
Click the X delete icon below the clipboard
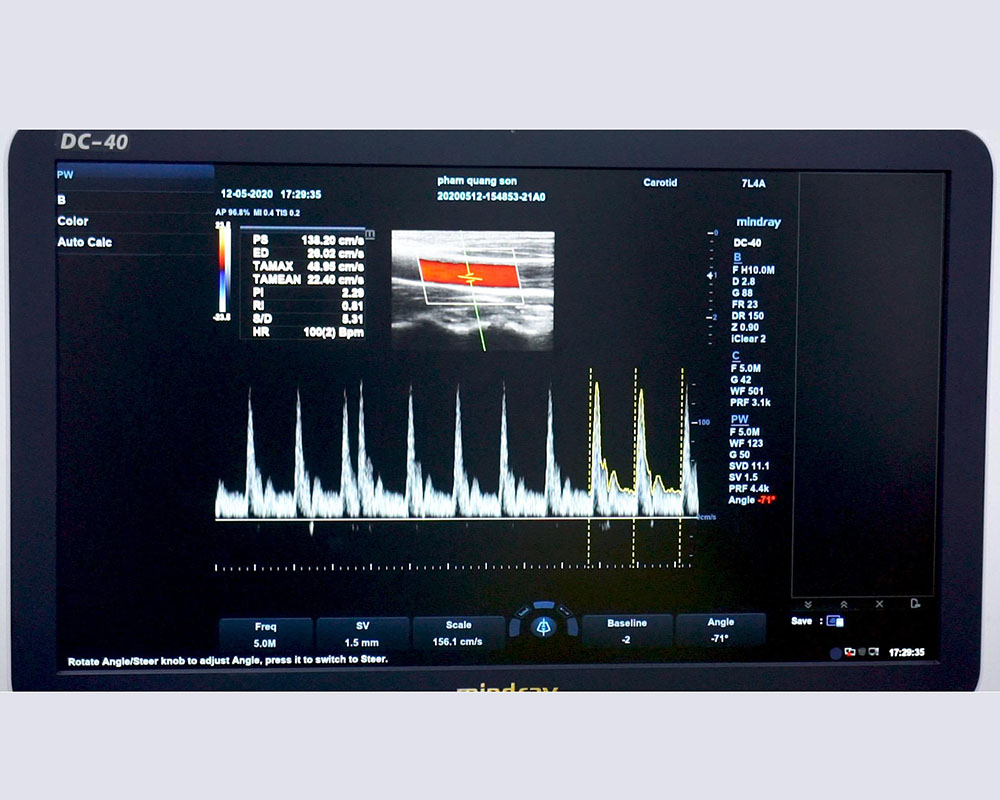[x=879, y=604]
